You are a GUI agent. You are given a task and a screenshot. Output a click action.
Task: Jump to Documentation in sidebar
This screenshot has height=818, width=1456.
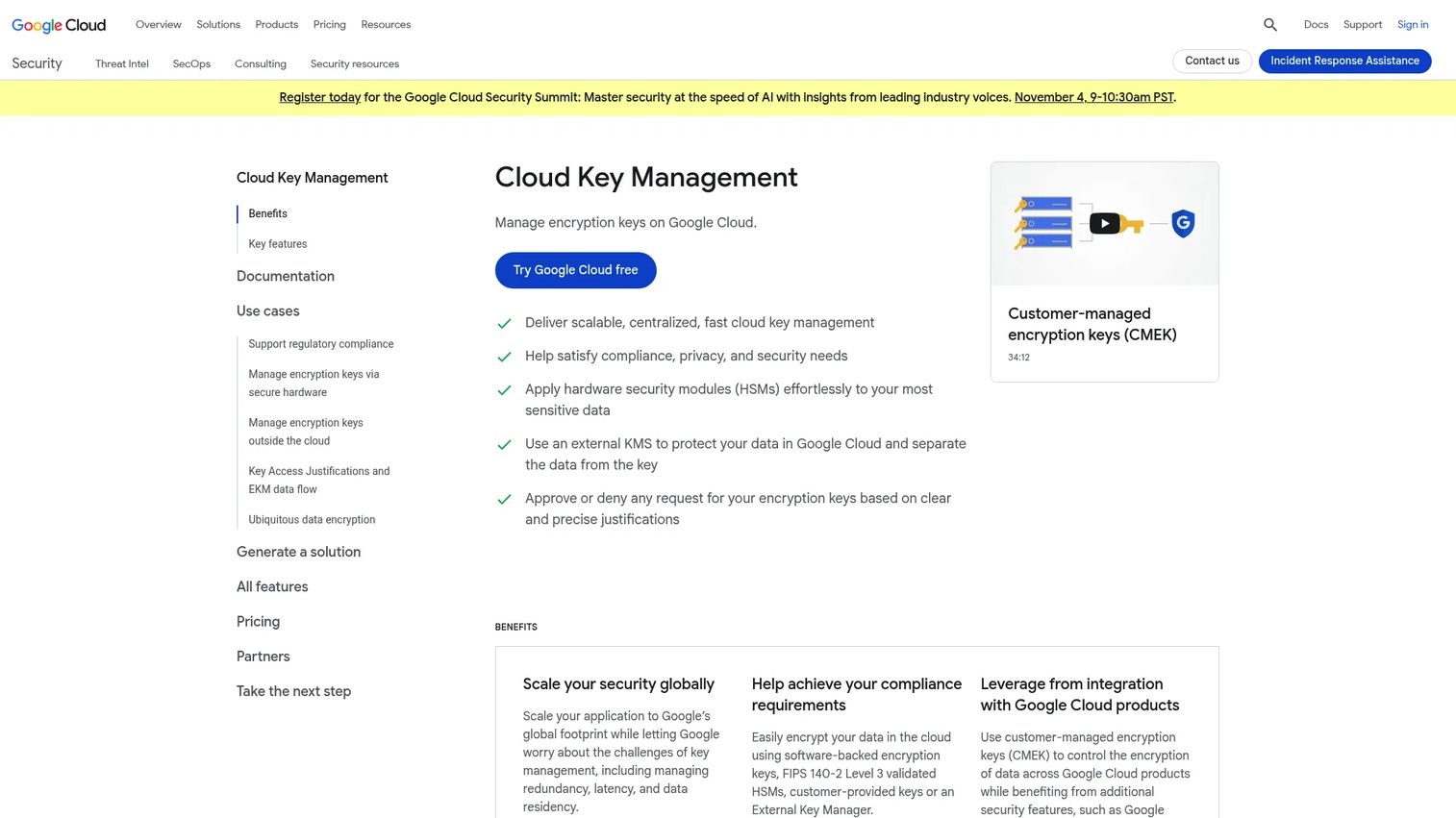(x=286, y=277)
